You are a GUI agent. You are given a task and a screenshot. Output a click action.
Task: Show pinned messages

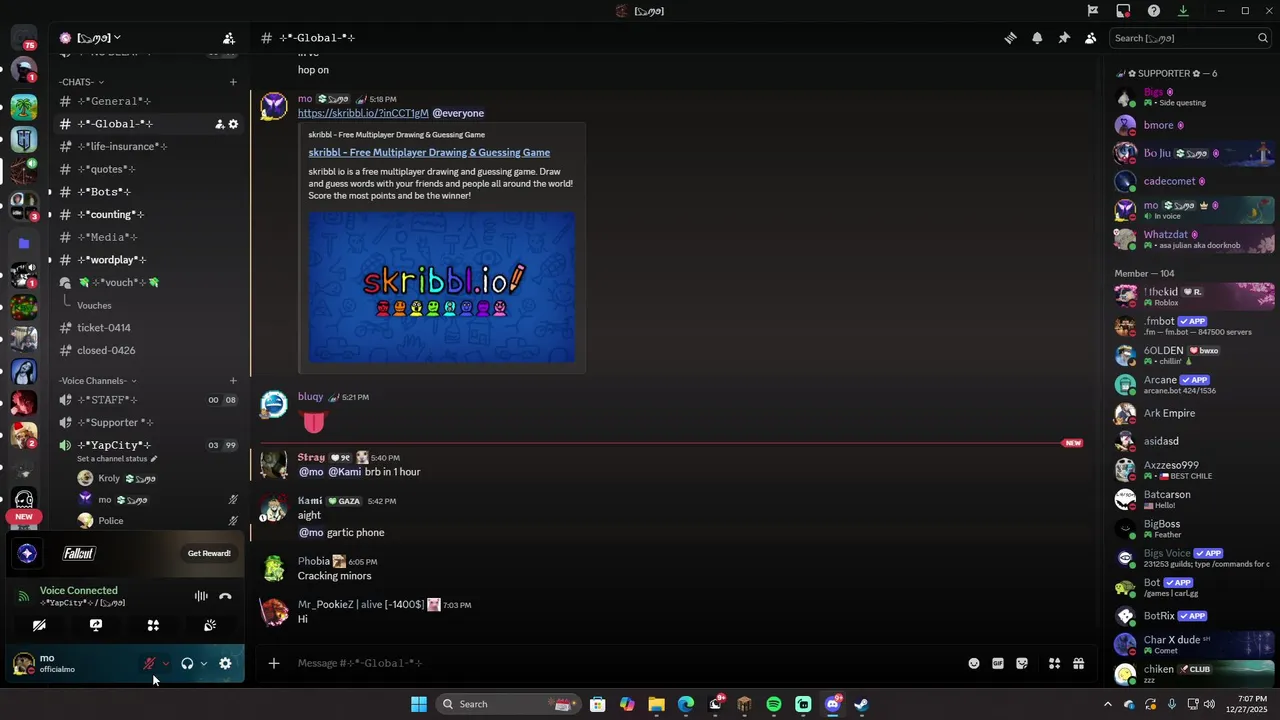coord(1064,38)
